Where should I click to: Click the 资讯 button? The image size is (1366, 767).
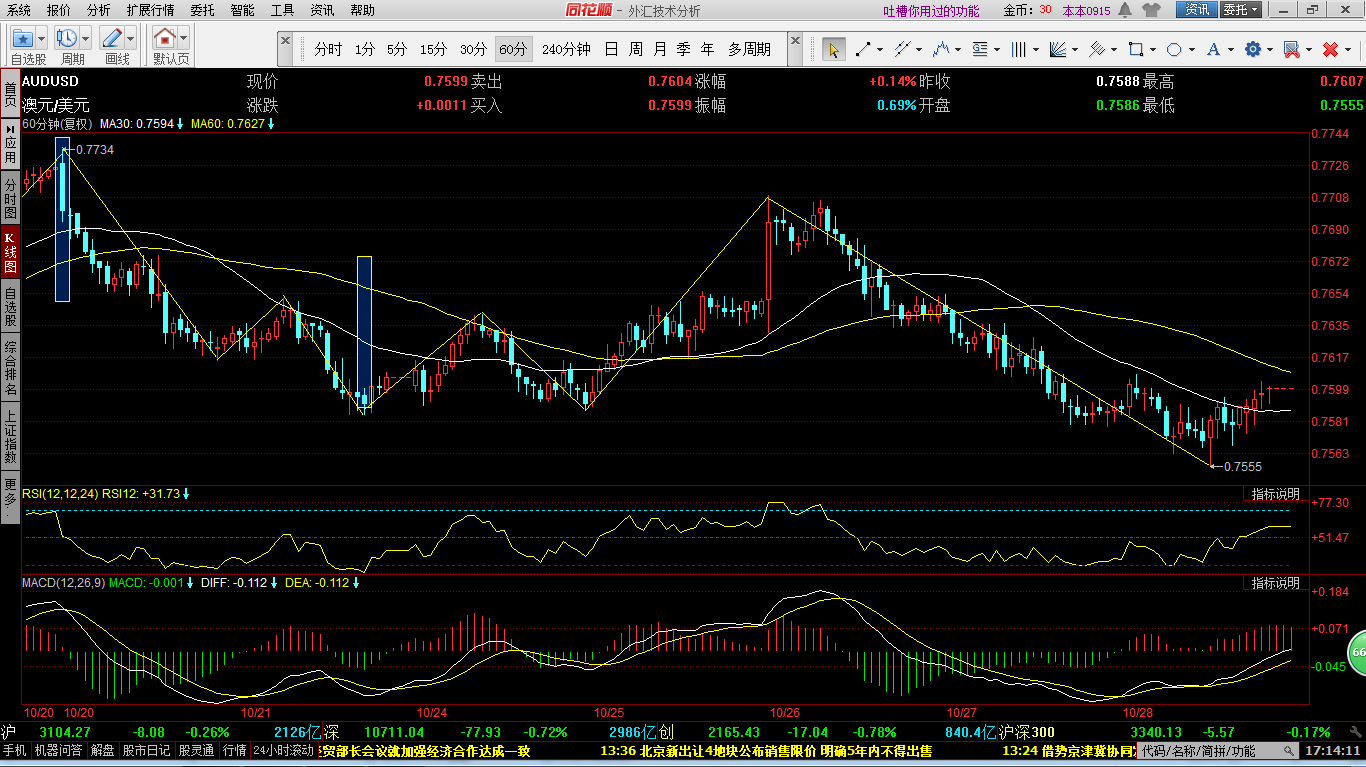pyautogui.click(x=1197, y=10)
